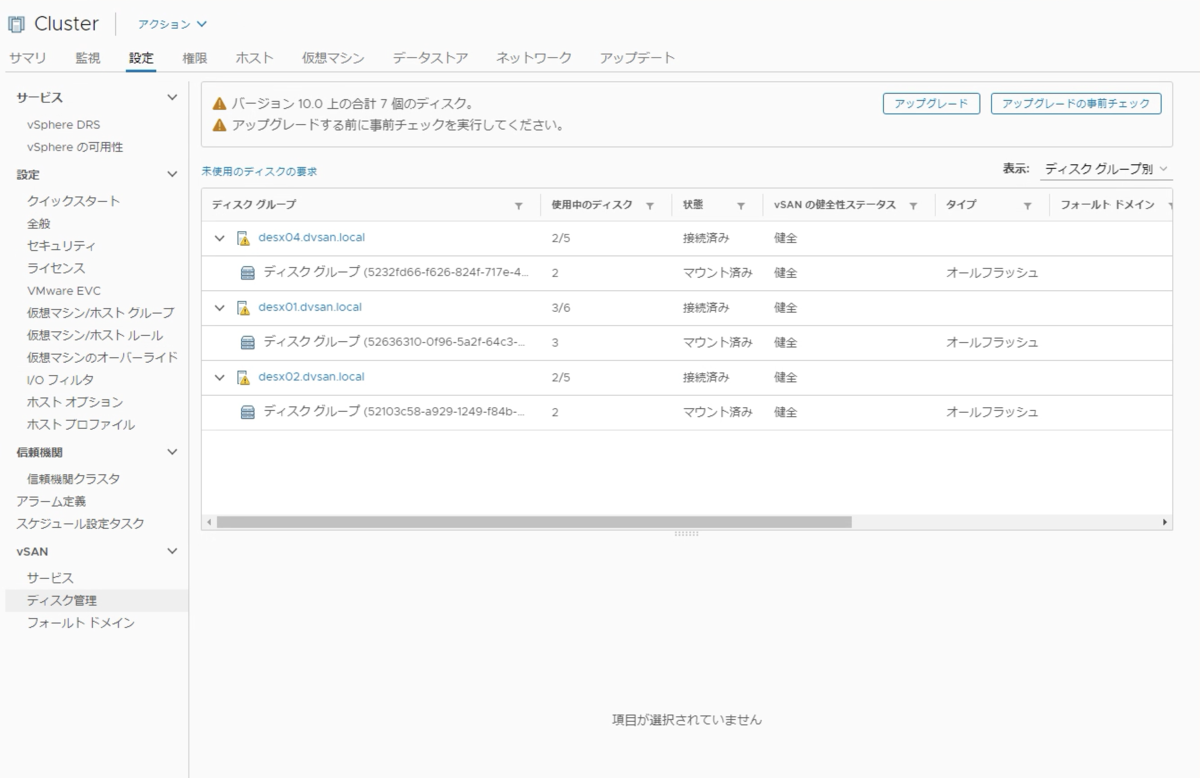Click disk group icon under desx01.dvsan.local
Screen dimensions: 1200x778
(248, 343)
